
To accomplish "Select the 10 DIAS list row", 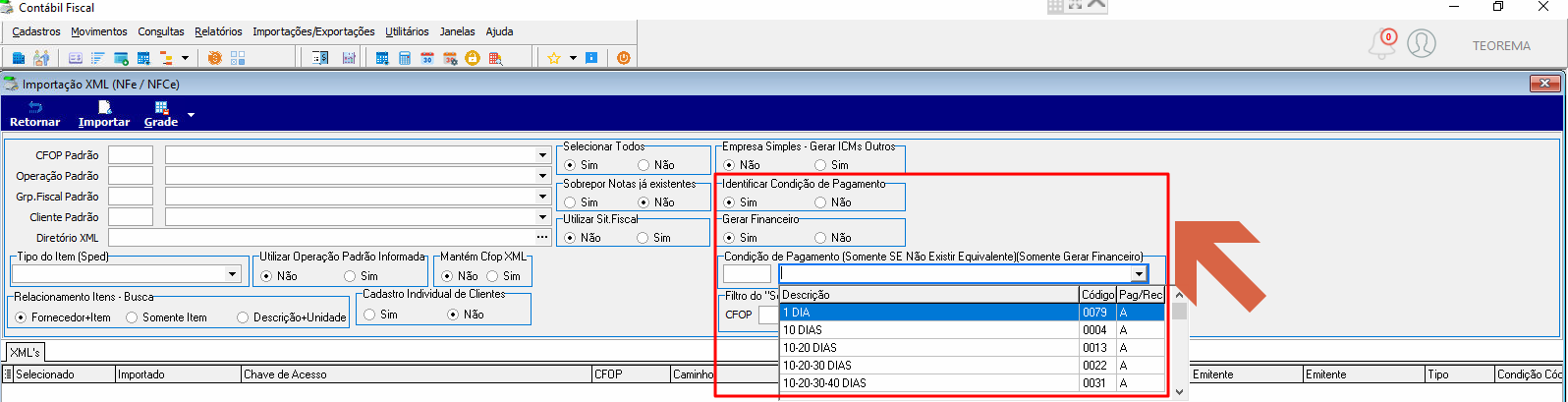I will pos(973,330).
